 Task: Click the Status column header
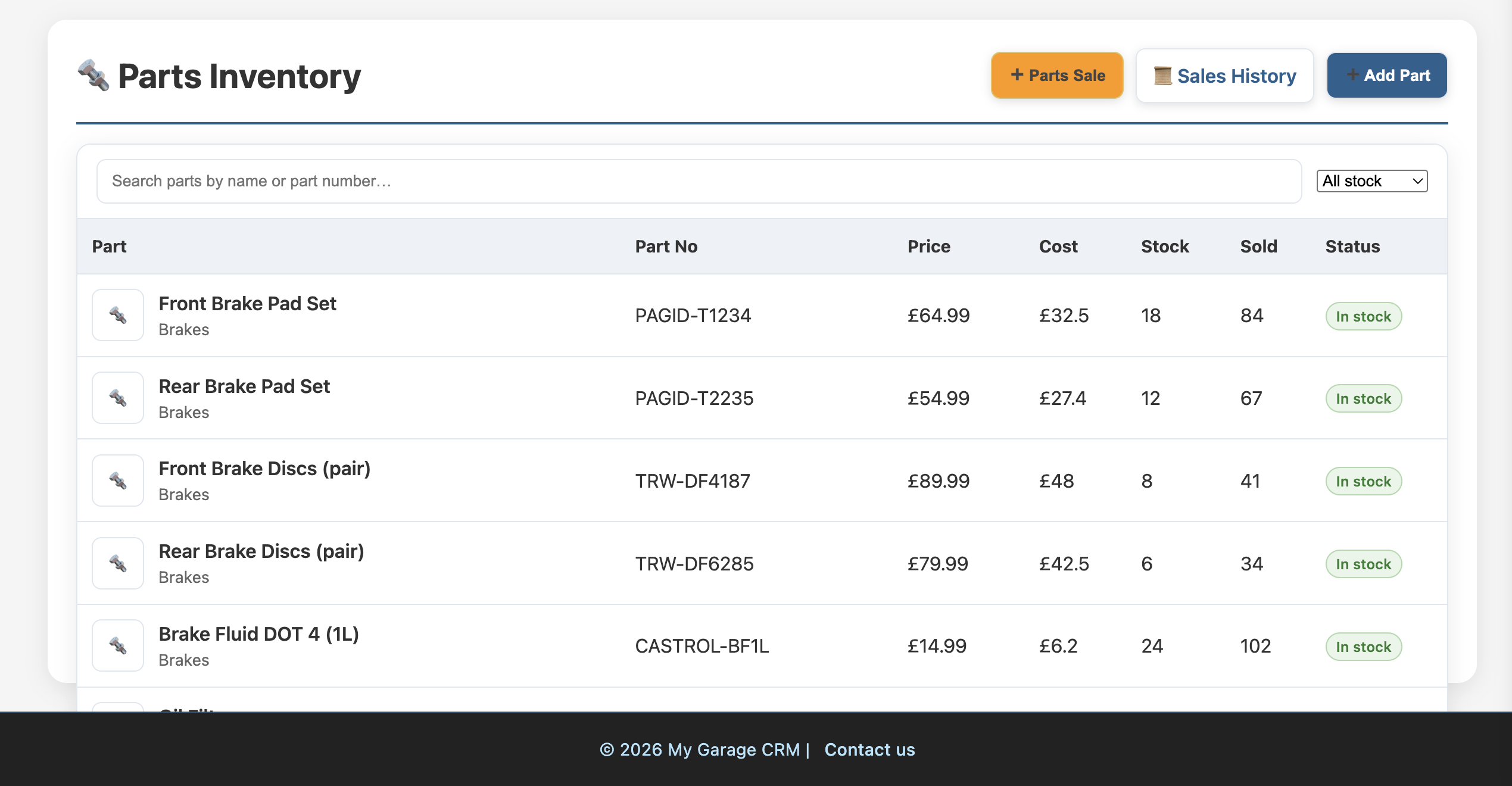click(x=1352, y=247)
